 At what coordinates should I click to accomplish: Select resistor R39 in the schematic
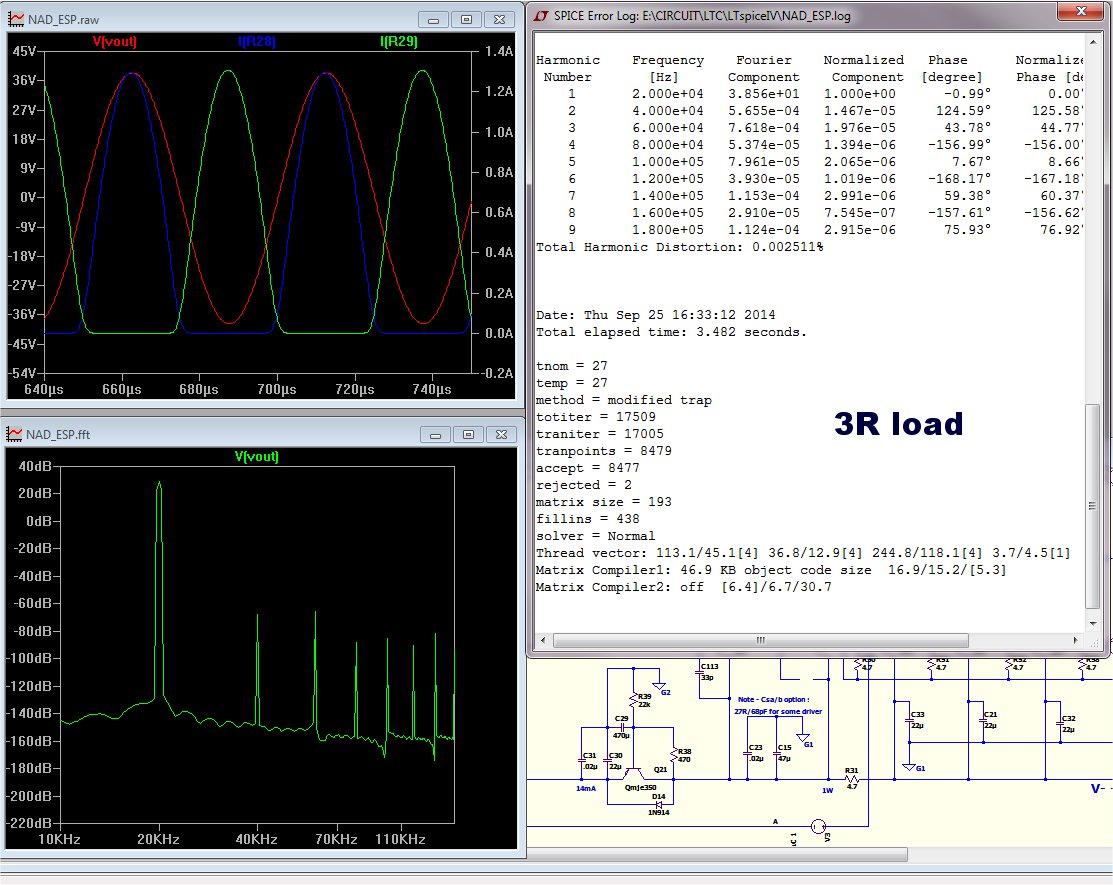(x=633, y=701)
